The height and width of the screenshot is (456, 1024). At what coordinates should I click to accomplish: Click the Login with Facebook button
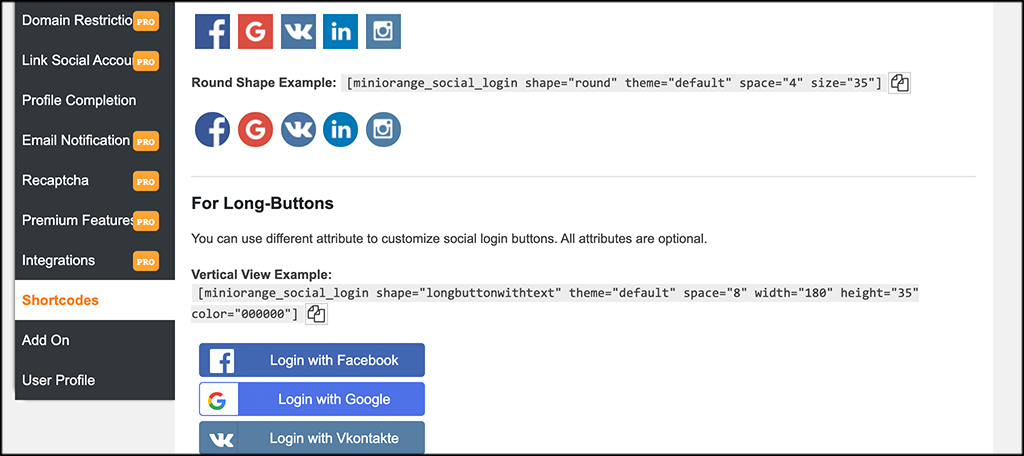coord(312,360)
